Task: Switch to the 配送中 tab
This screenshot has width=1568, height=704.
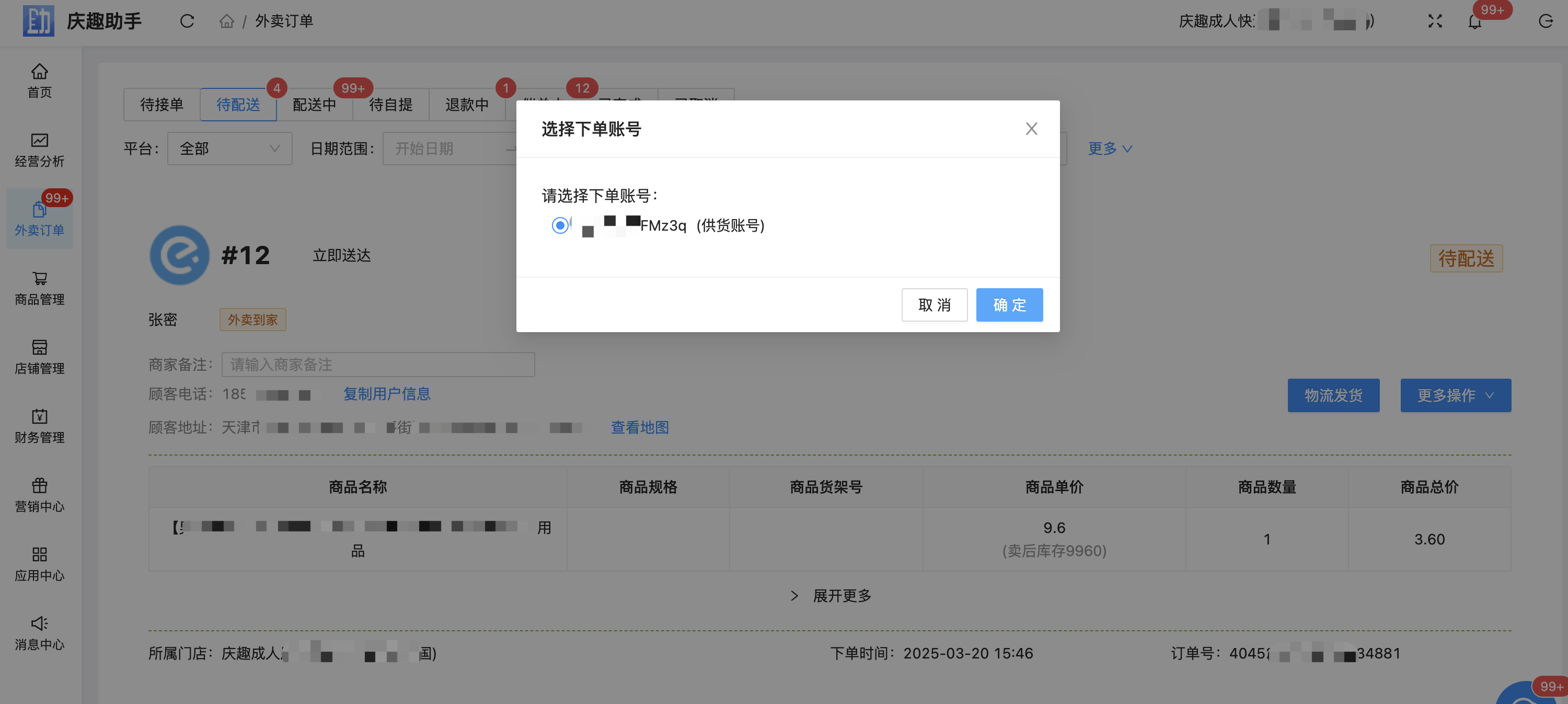Action: pyautogui.click(x=314, y=105)
